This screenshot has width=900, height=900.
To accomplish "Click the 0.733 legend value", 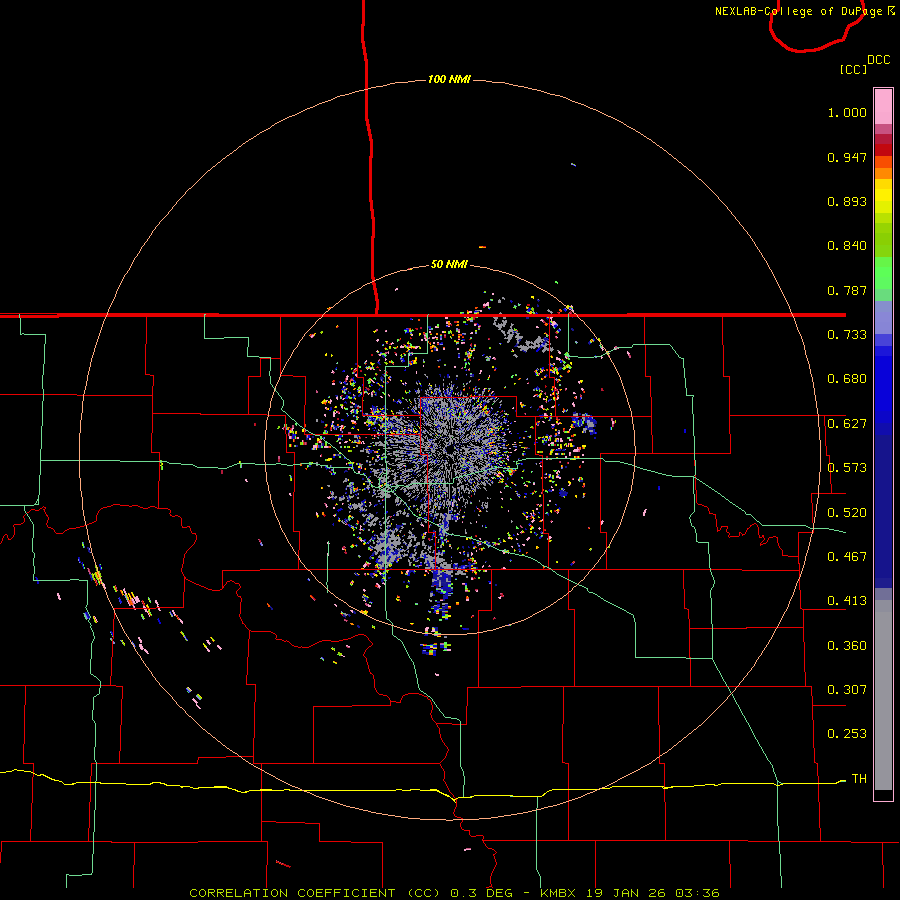I will [x=847, y=335].
